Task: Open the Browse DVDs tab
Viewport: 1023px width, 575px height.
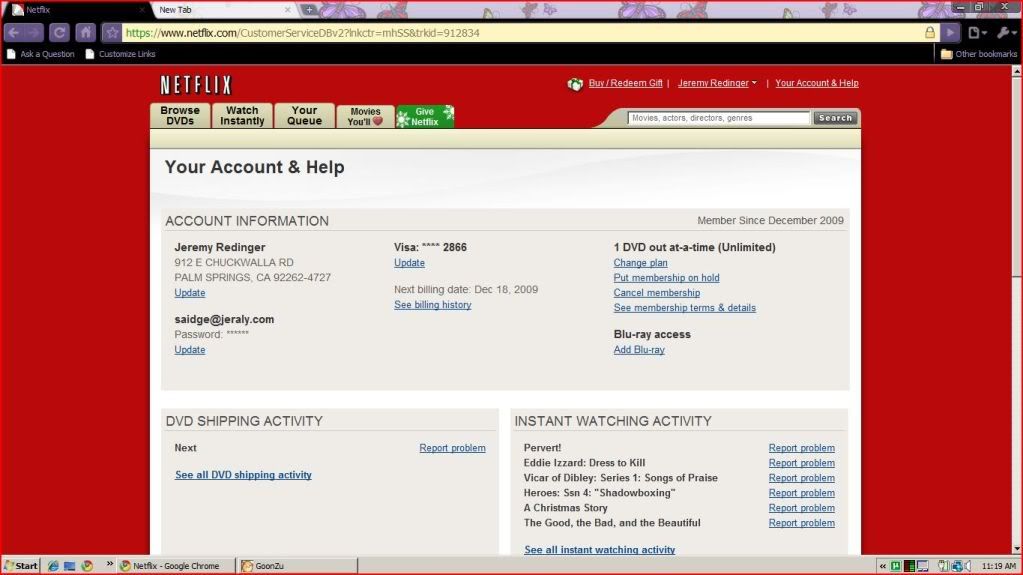Action: coord(180,116)
